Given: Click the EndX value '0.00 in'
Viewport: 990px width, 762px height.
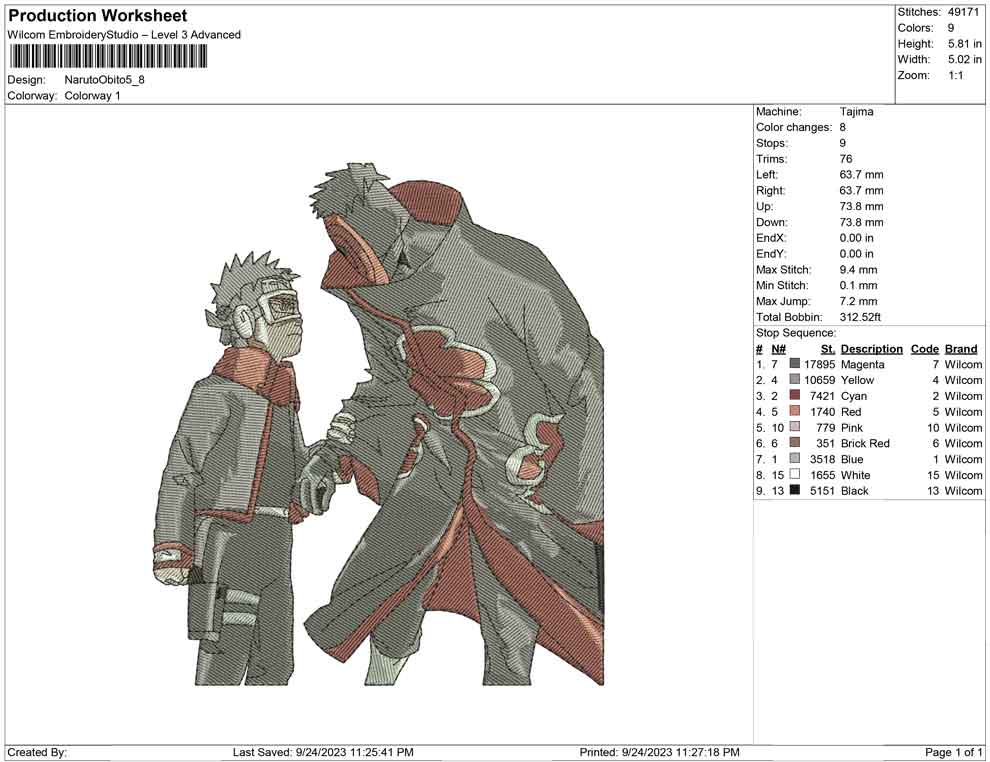Looking at the screenshot, I should pyautogui.click(x=857, y=238).
